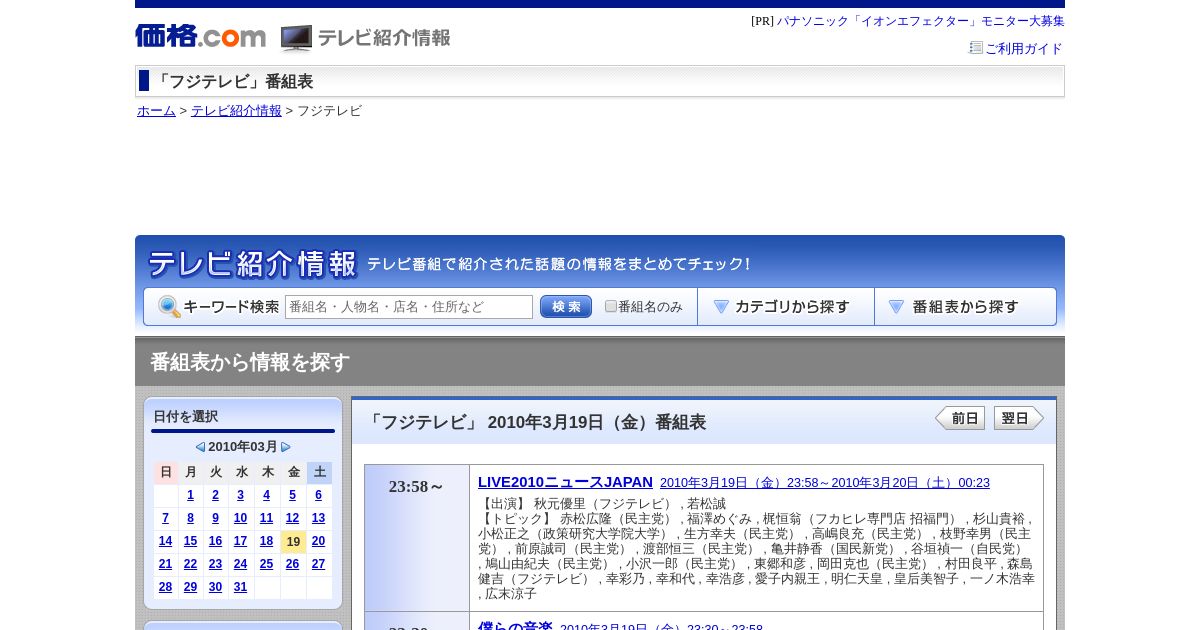The height and width of the screenshot is (630, 1200).
Task: Select March 21 in the calendar
Action: [165, 564]
